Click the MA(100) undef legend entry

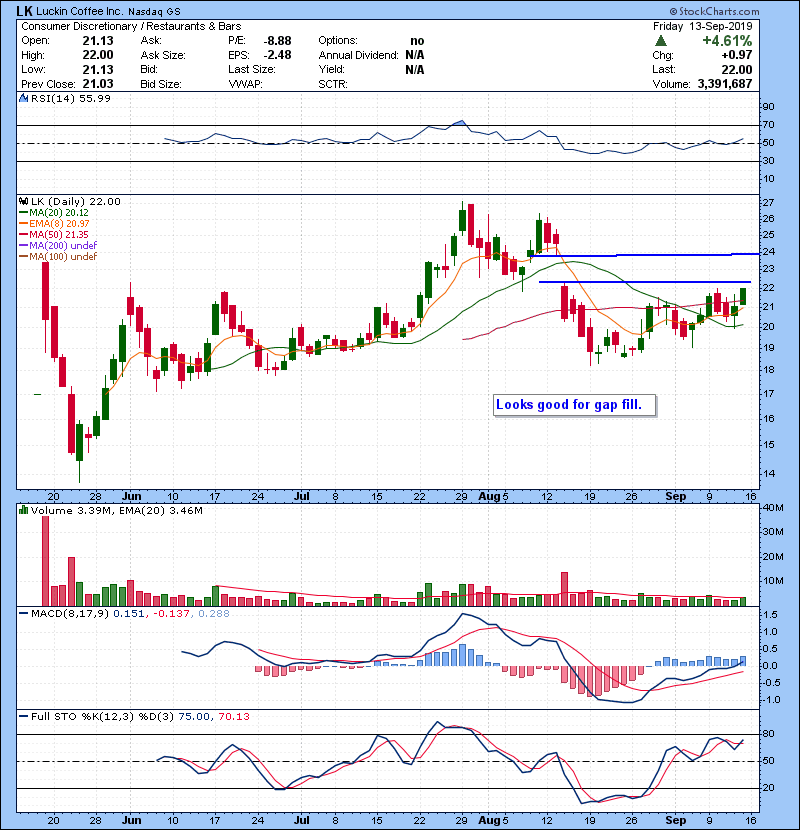click(58, 257)
